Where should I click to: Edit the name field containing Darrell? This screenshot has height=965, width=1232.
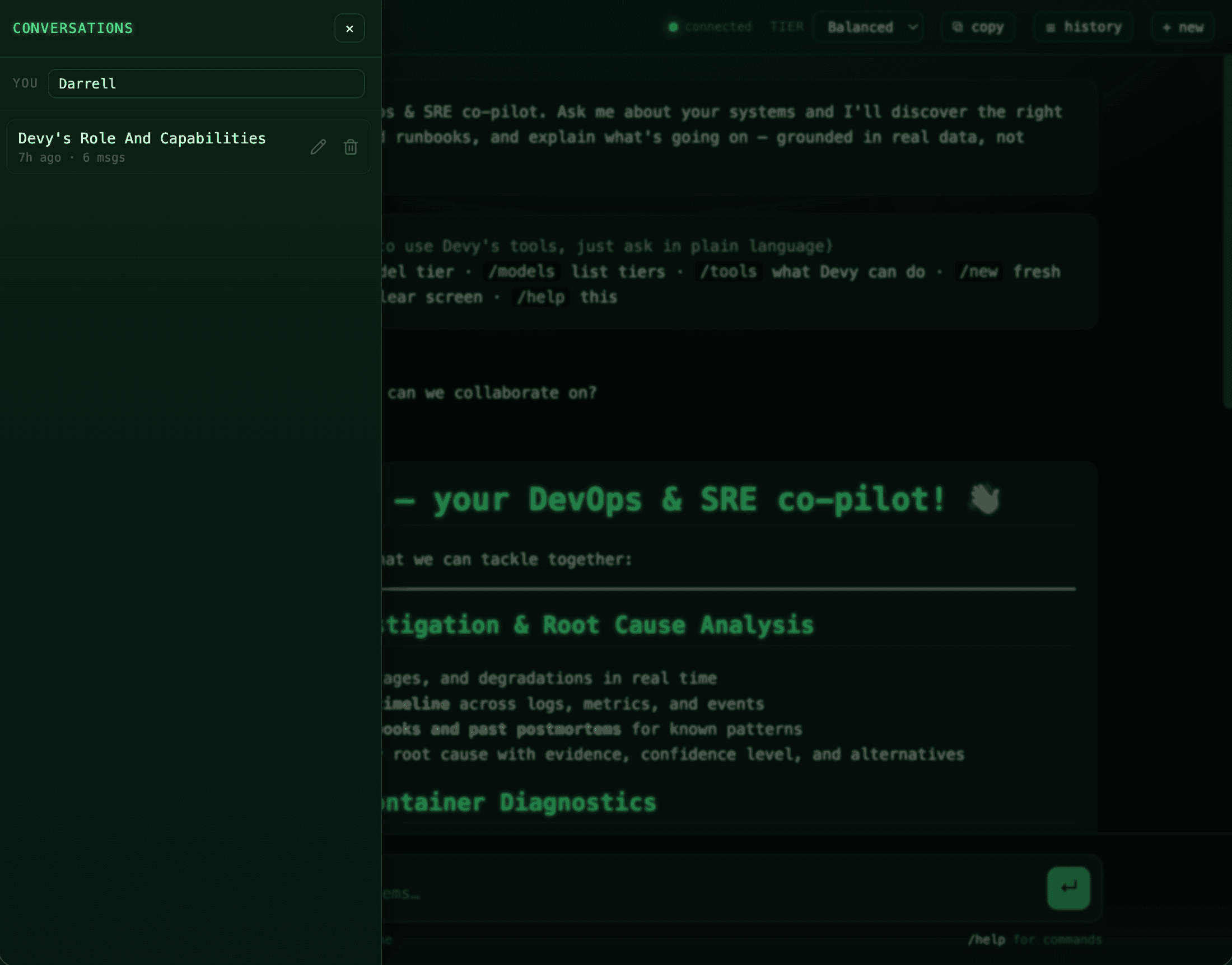point(206,83)
